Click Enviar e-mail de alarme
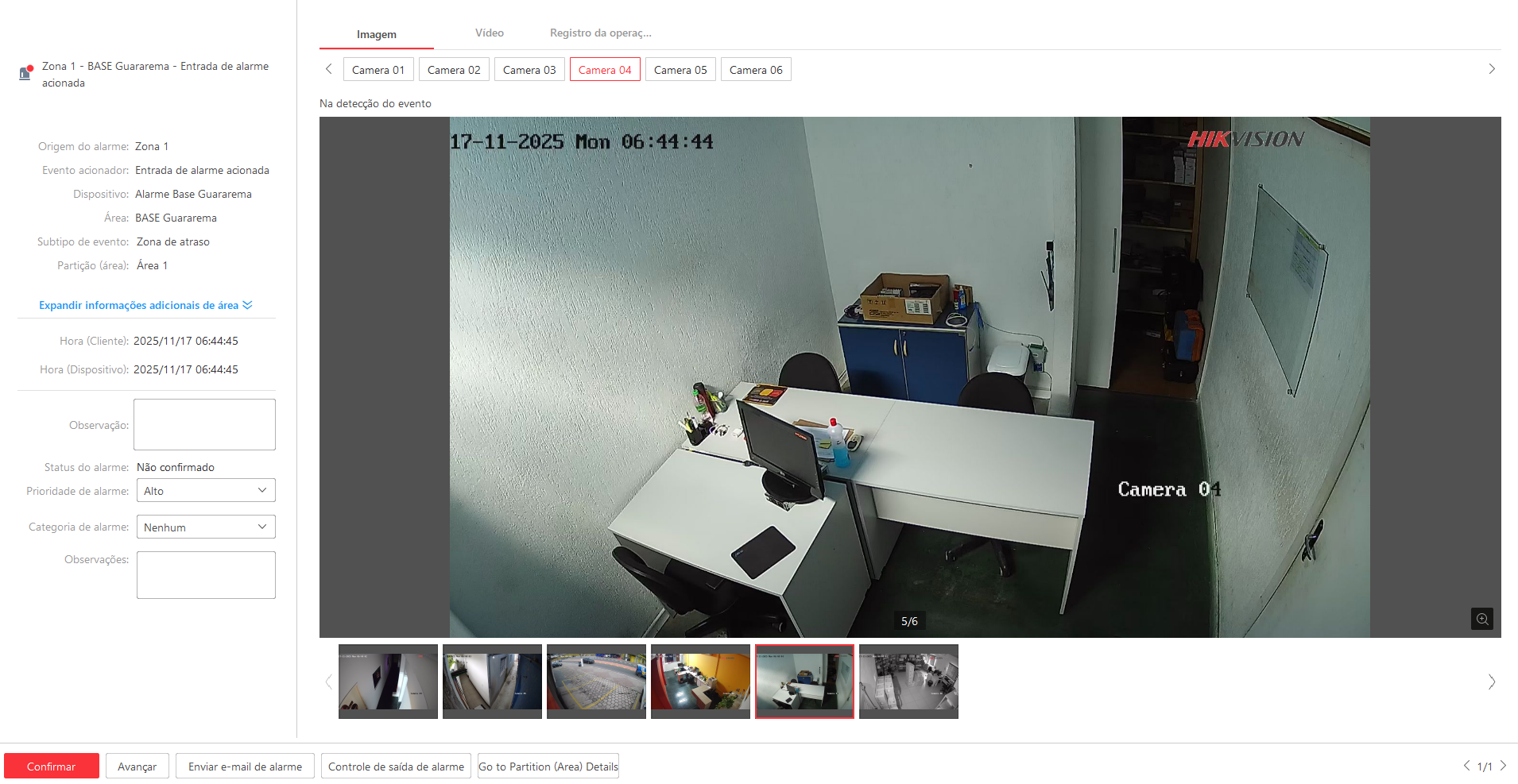 245,767
